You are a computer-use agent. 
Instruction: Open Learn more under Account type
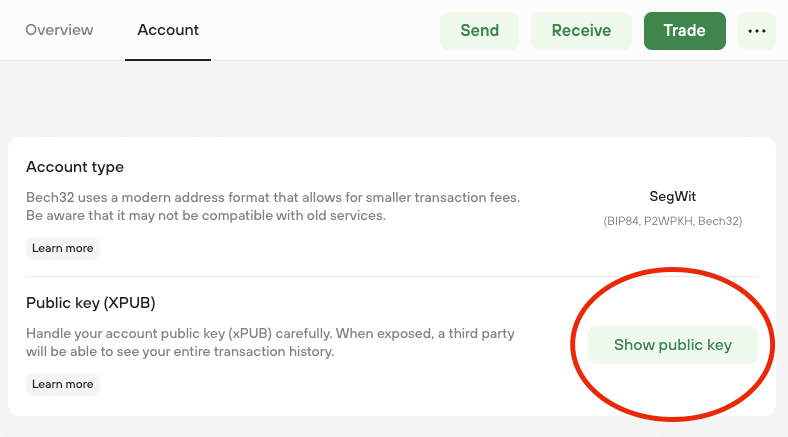tap(63, 248)
